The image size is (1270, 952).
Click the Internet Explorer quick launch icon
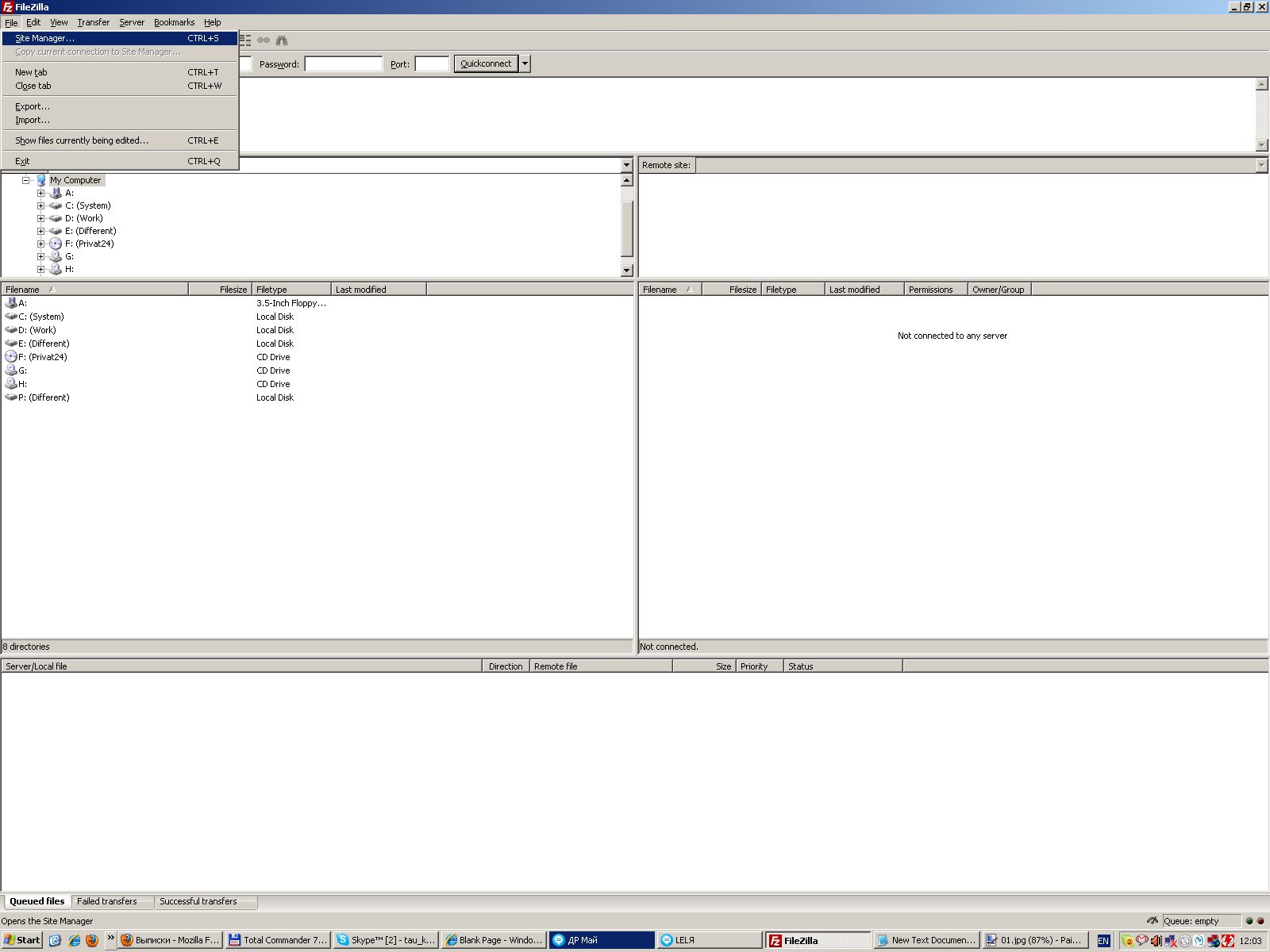74,940
